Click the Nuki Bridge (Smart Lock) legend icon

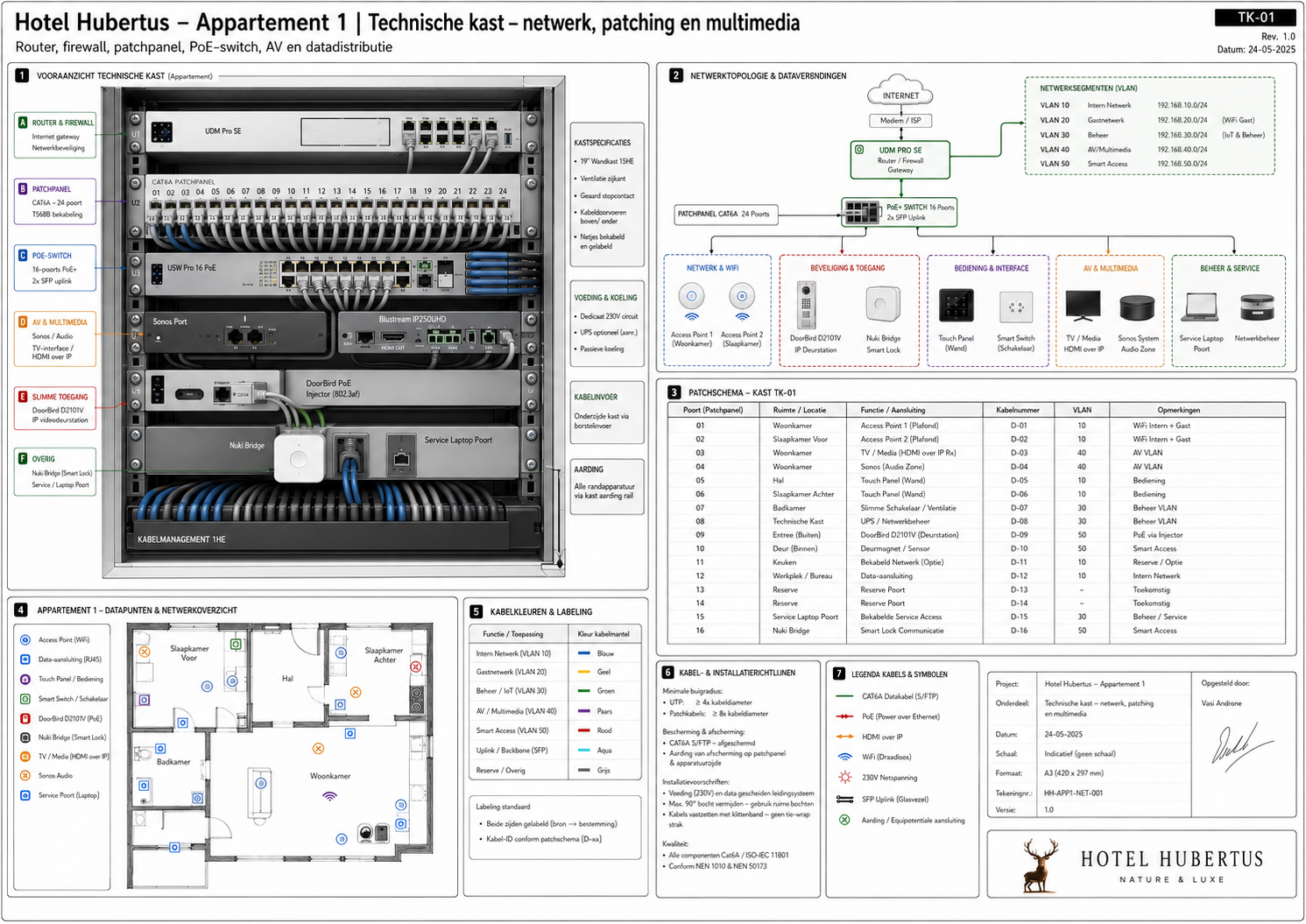point(25,737)
